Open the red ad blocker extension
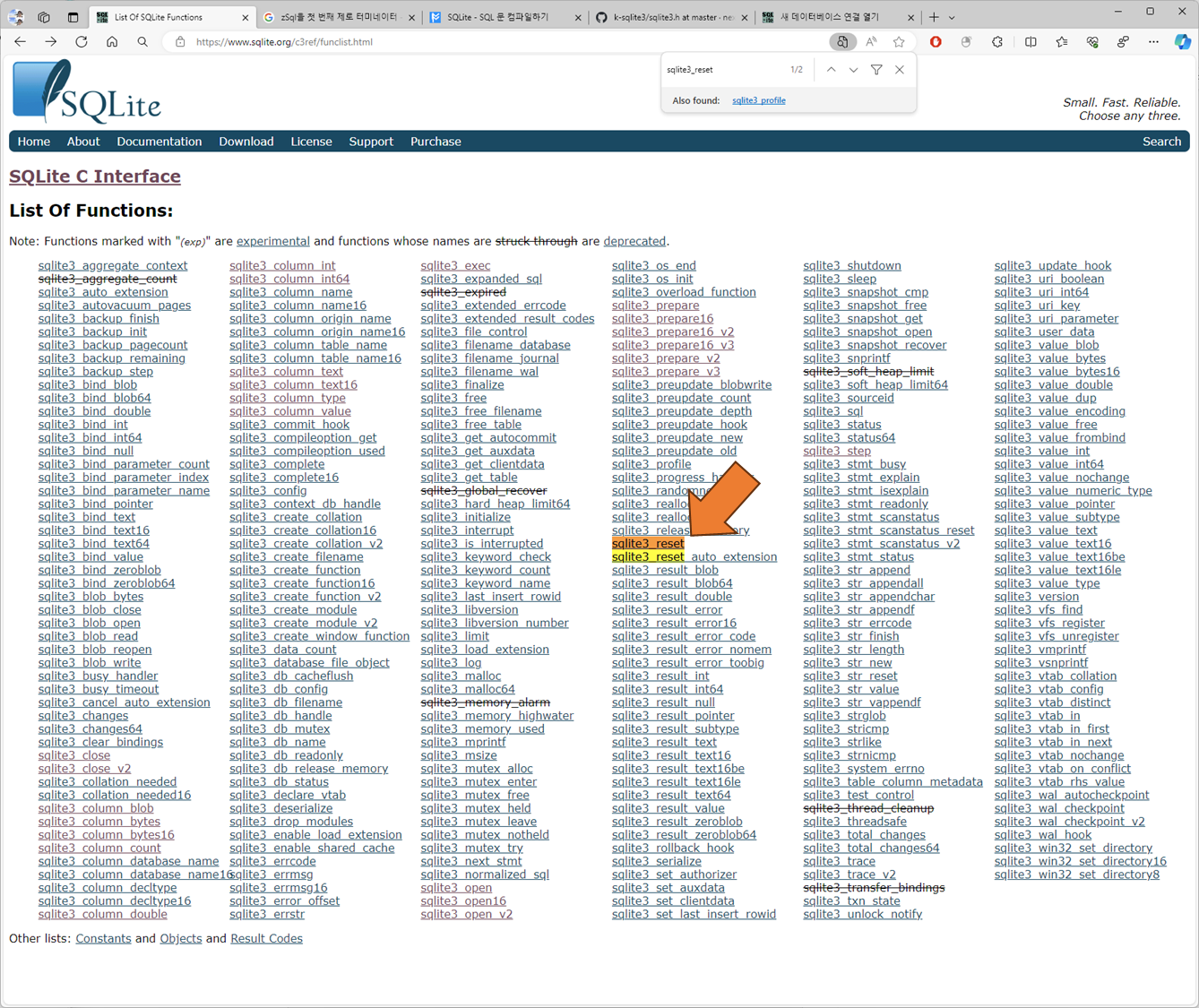Image resolution: width=1199 pixels, height=1008 pixels. tap(936, 42)
